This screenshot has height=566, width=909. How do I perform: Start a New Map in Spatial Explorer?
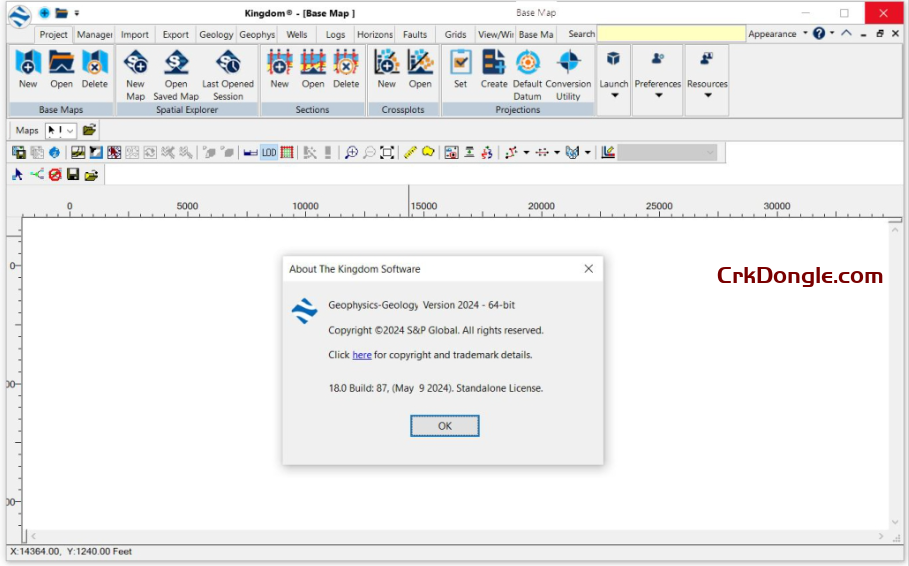[135, 75]
